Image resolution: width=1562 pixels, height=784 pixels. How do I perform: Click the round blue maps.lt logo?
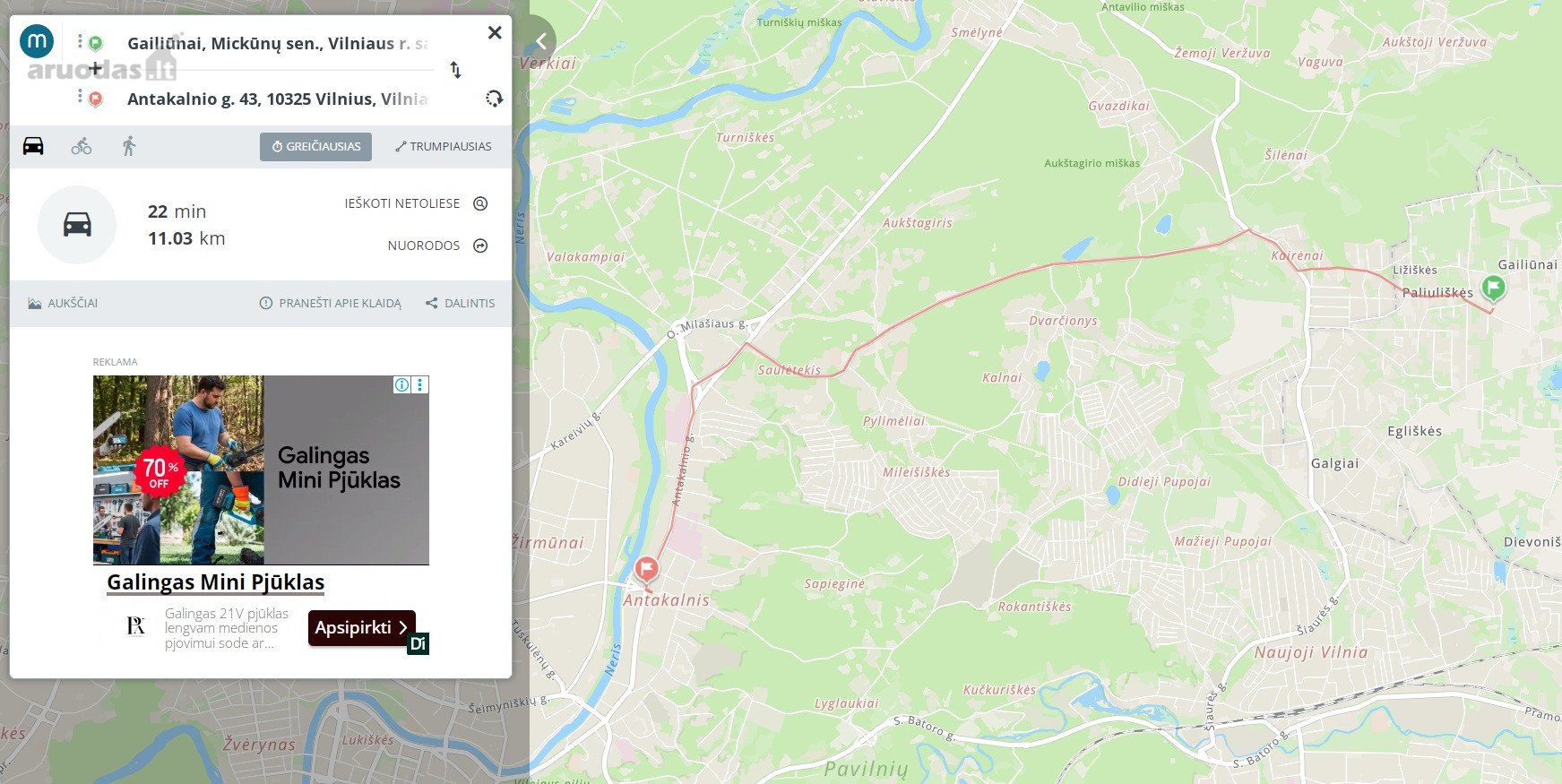(x=37, y=40)
